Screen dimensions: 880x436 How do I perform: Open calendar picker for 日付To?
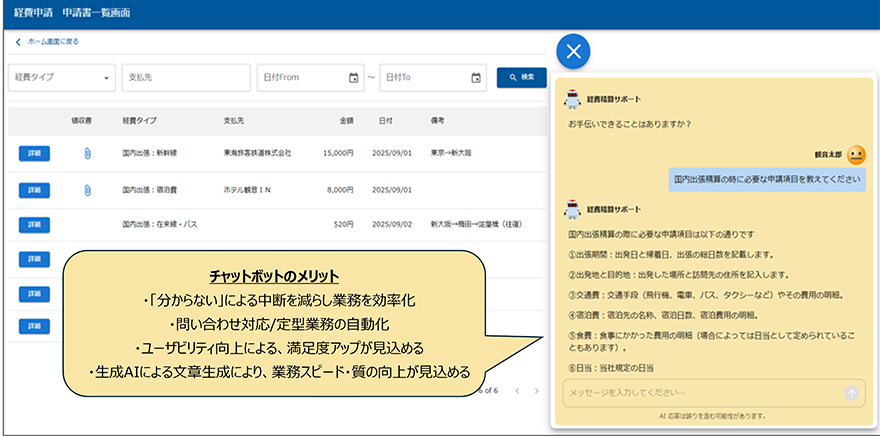coord(476,78)
